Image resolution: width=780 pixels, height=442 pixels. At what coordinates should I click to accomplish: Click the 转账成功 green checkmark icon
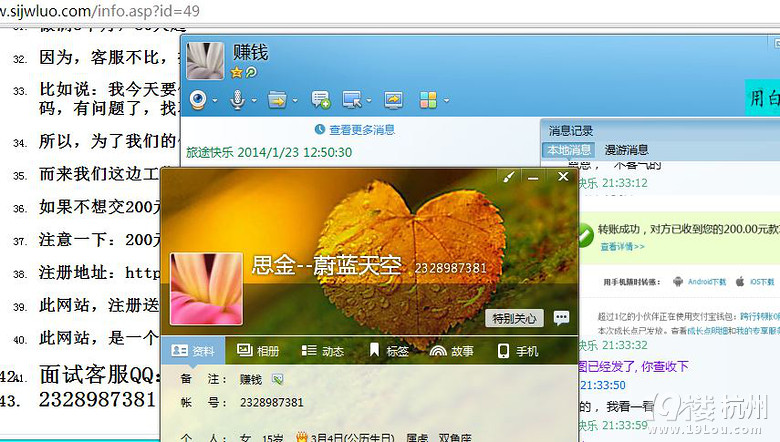(x=585, y=235)
